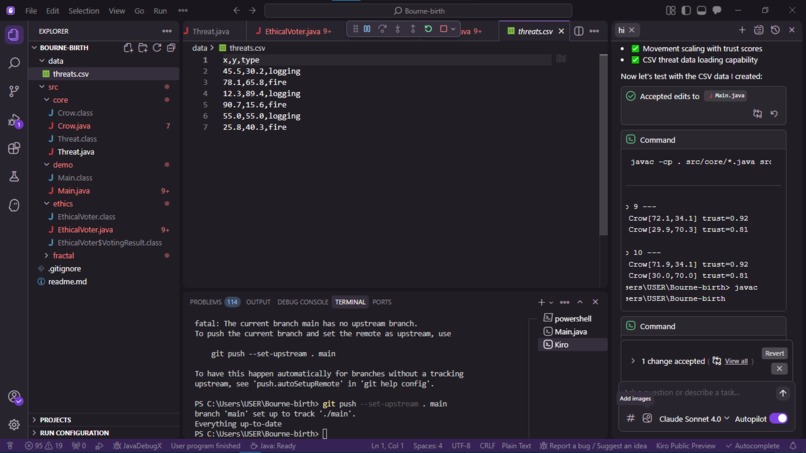Close the threats.csv editor tab

[561, 31]
